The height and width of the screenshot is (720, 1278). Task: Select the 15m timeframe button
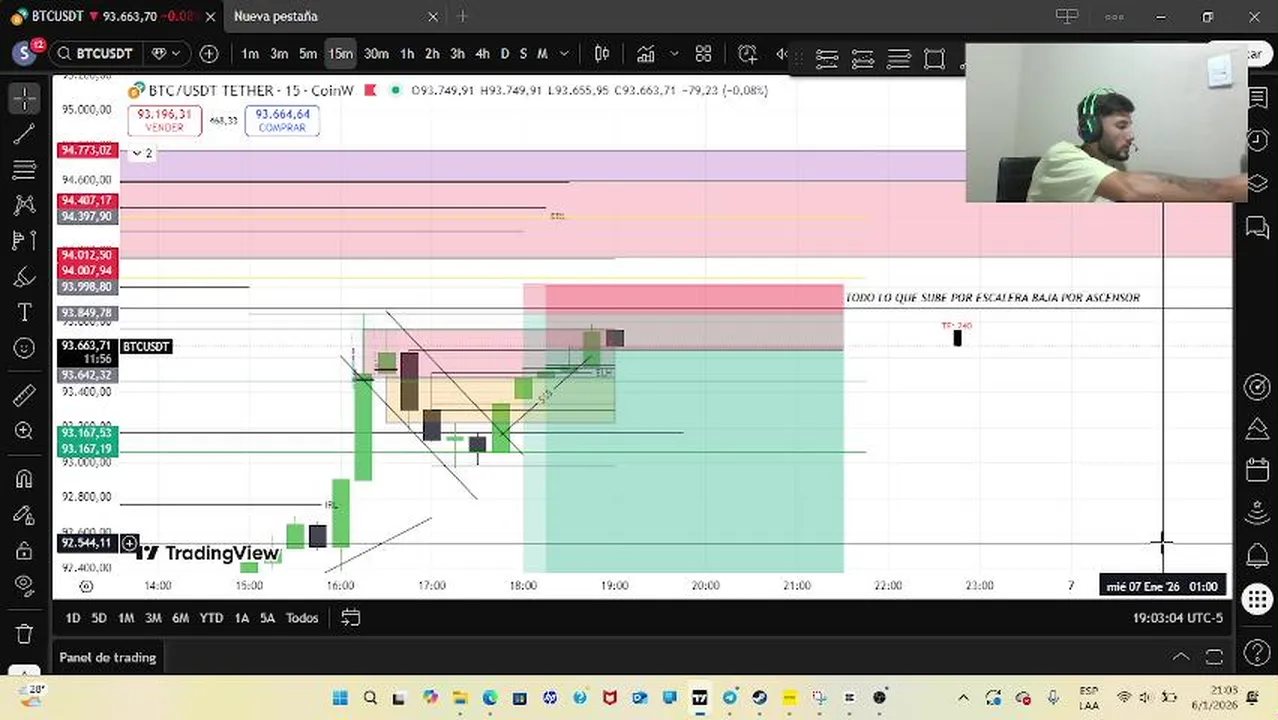340,54
